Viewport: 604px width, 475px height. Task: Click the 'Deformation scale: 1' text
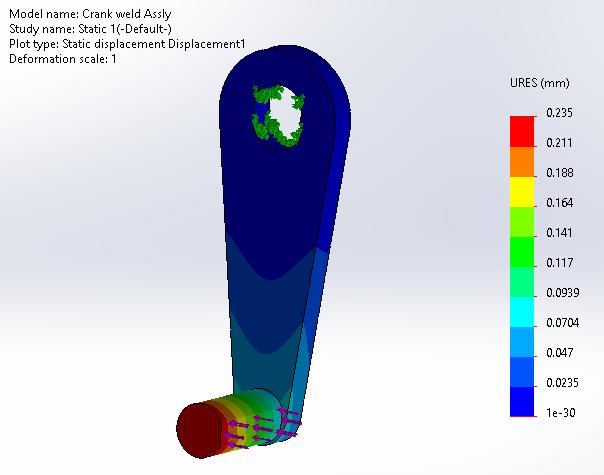pos(62,59)
